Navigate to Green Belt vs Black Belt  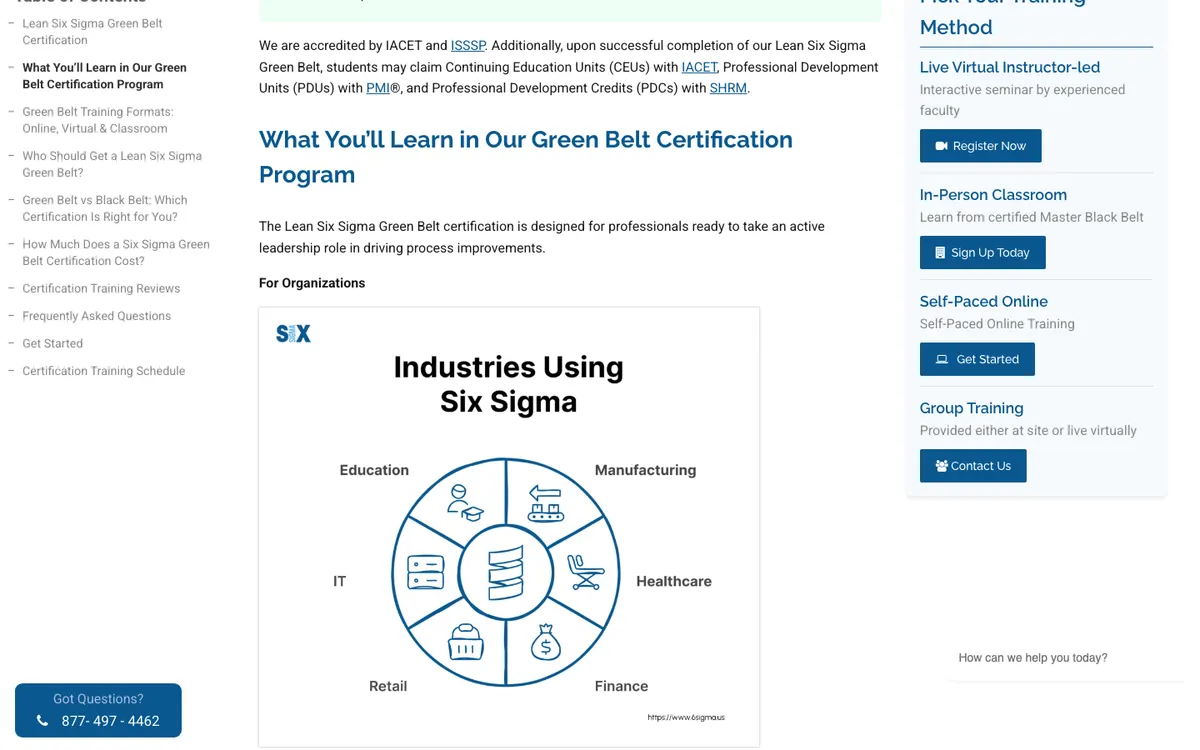click(x=104, y=208)
